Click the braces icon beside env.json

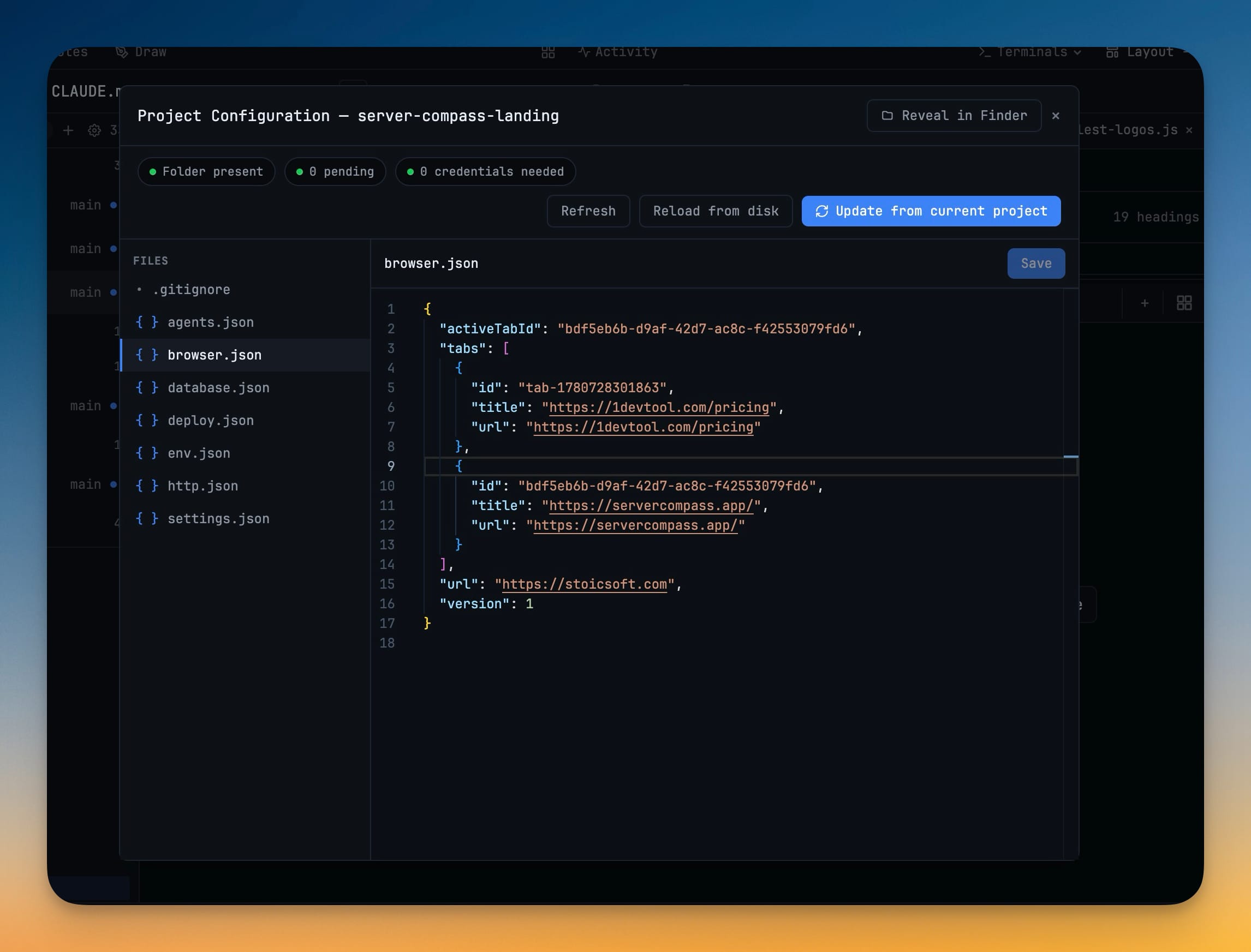point(147,453)
